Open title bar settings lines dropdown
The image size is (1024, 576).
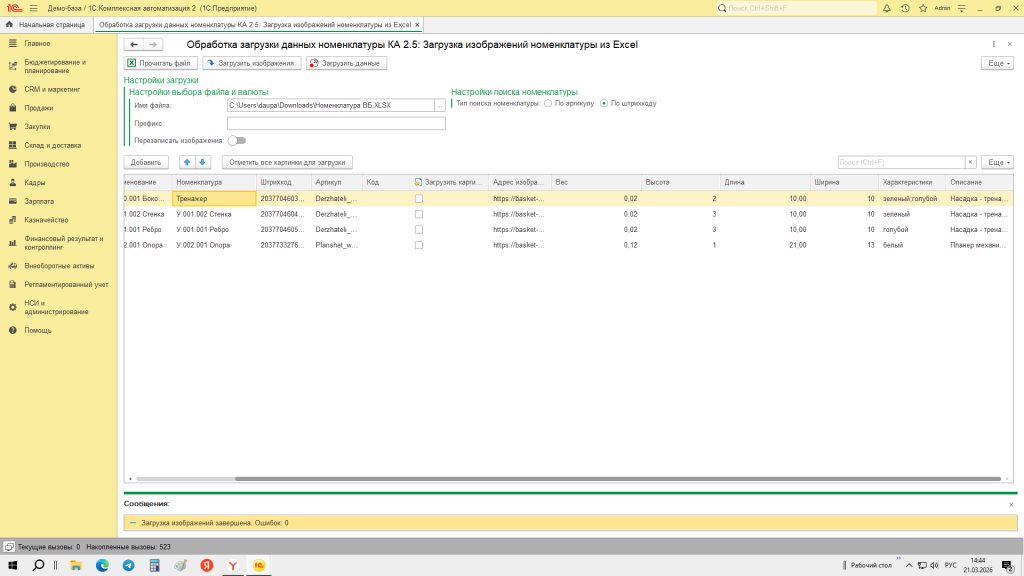tap(961, 8)
